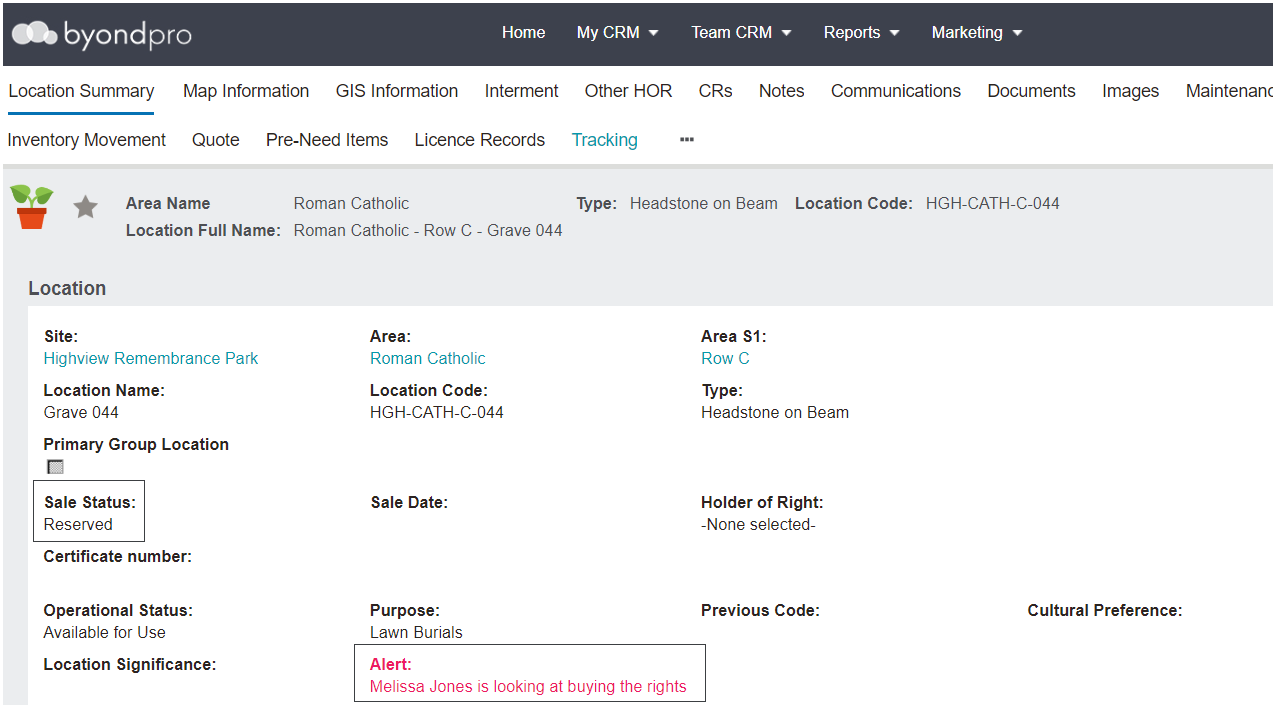Open the GIS Information tab

(397, 91)
